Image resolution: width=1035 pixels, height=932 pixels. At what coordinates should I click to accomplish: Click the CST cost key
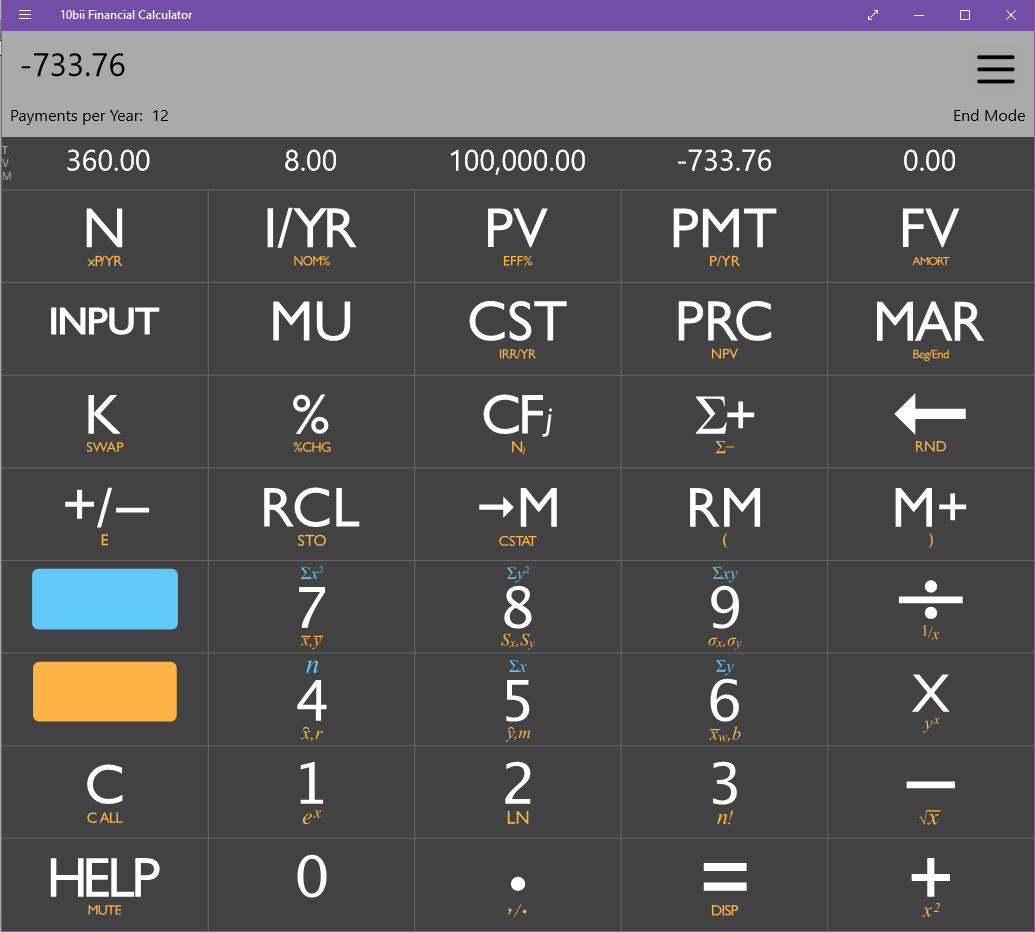[x=518, y=329]
